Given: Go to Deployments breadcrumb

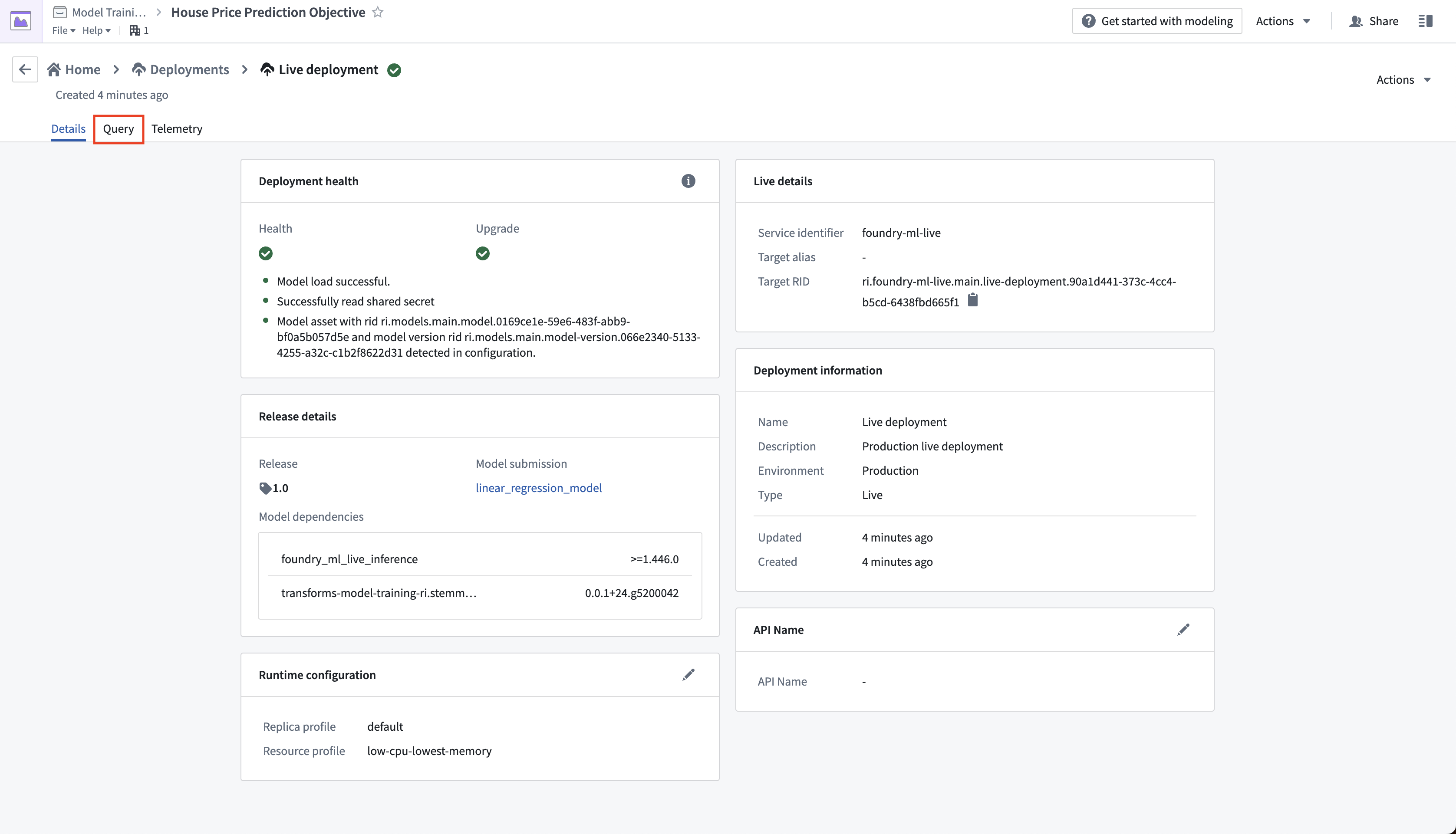Looking at the screenshot, I should (x=181, y=69).
